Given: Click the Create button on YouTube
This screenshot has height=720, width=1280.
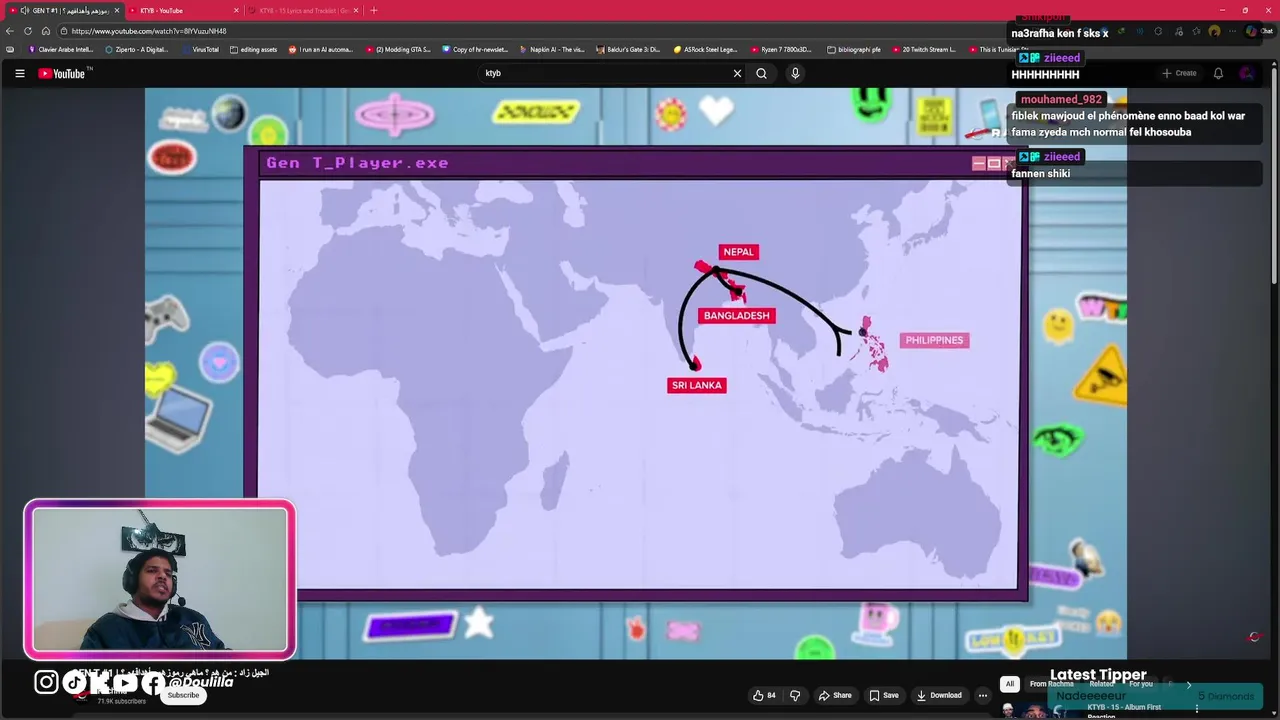Looking at the screenshot, I should pyautogui.click(x=1179, y=73).
